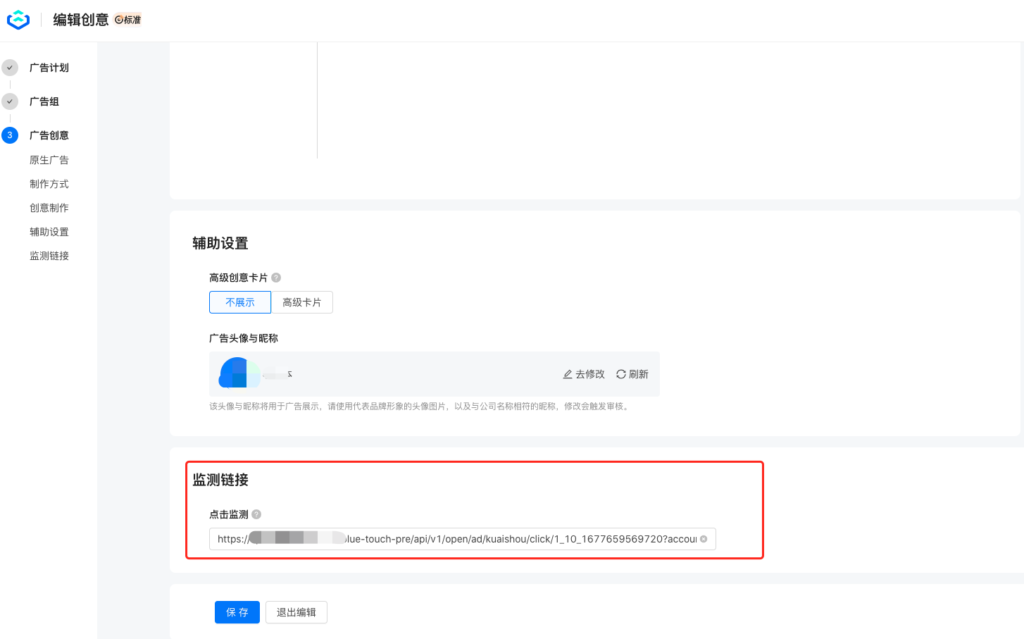Click 刷新 to refresh avatar and nickname
This screenshot has height=639, width=1024.
click(x=632, y=374)
